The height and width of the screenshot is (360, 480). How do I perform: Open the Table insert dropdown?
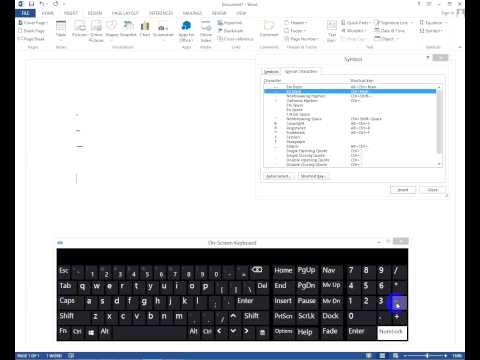point(61,31)
